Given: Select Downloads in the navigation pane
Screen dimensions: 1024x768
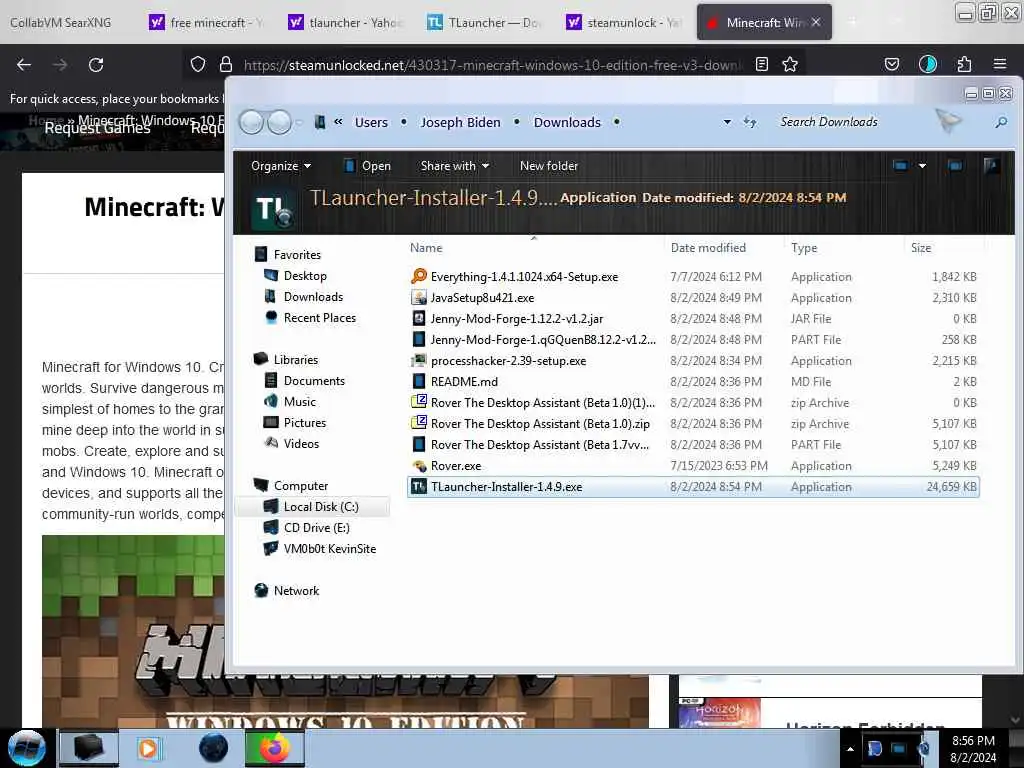Looking at the screenshot, I should (x=313, y=296).
